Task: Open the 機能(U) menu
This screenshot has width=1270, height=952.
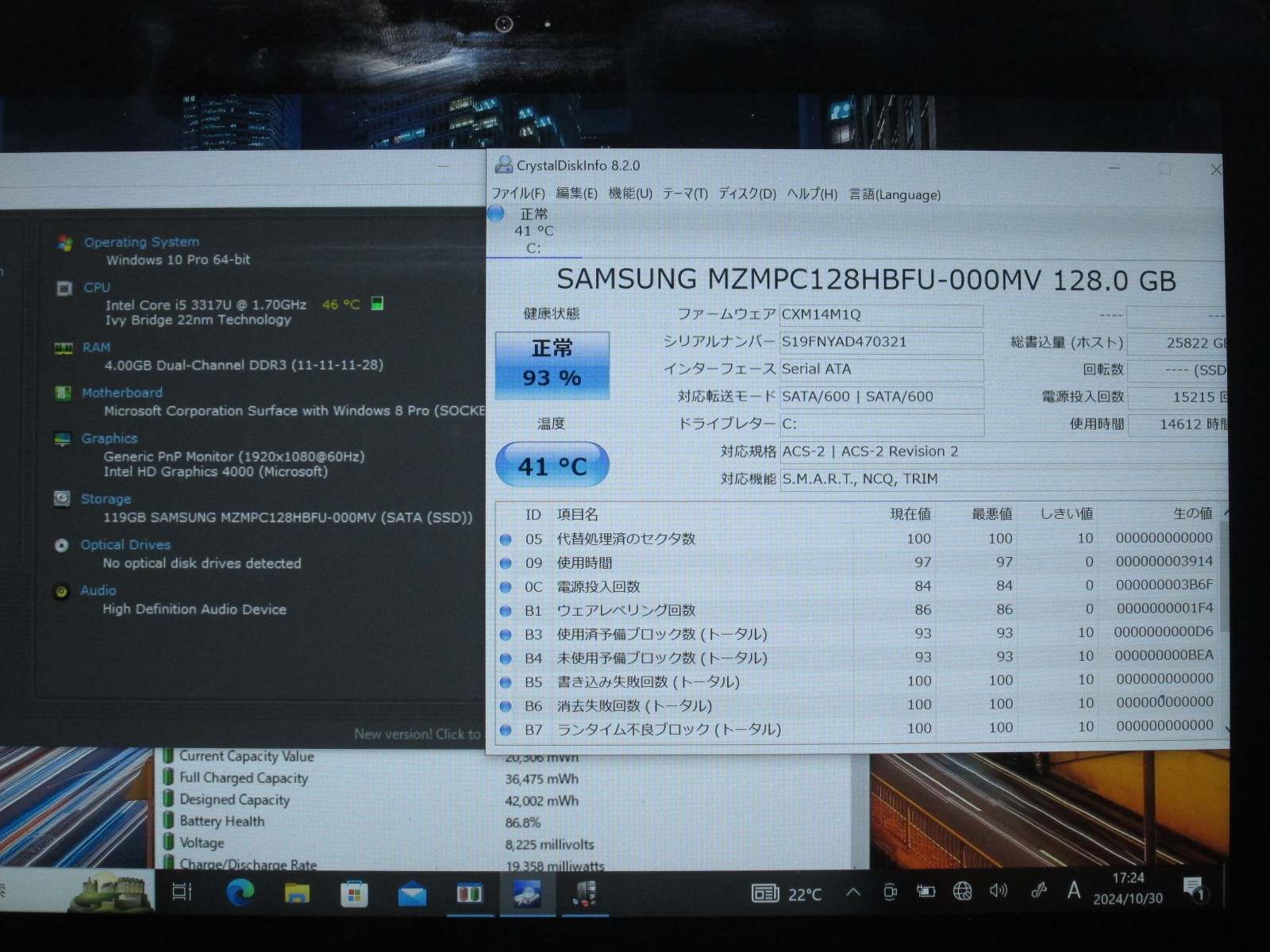Action: (630, 194)
